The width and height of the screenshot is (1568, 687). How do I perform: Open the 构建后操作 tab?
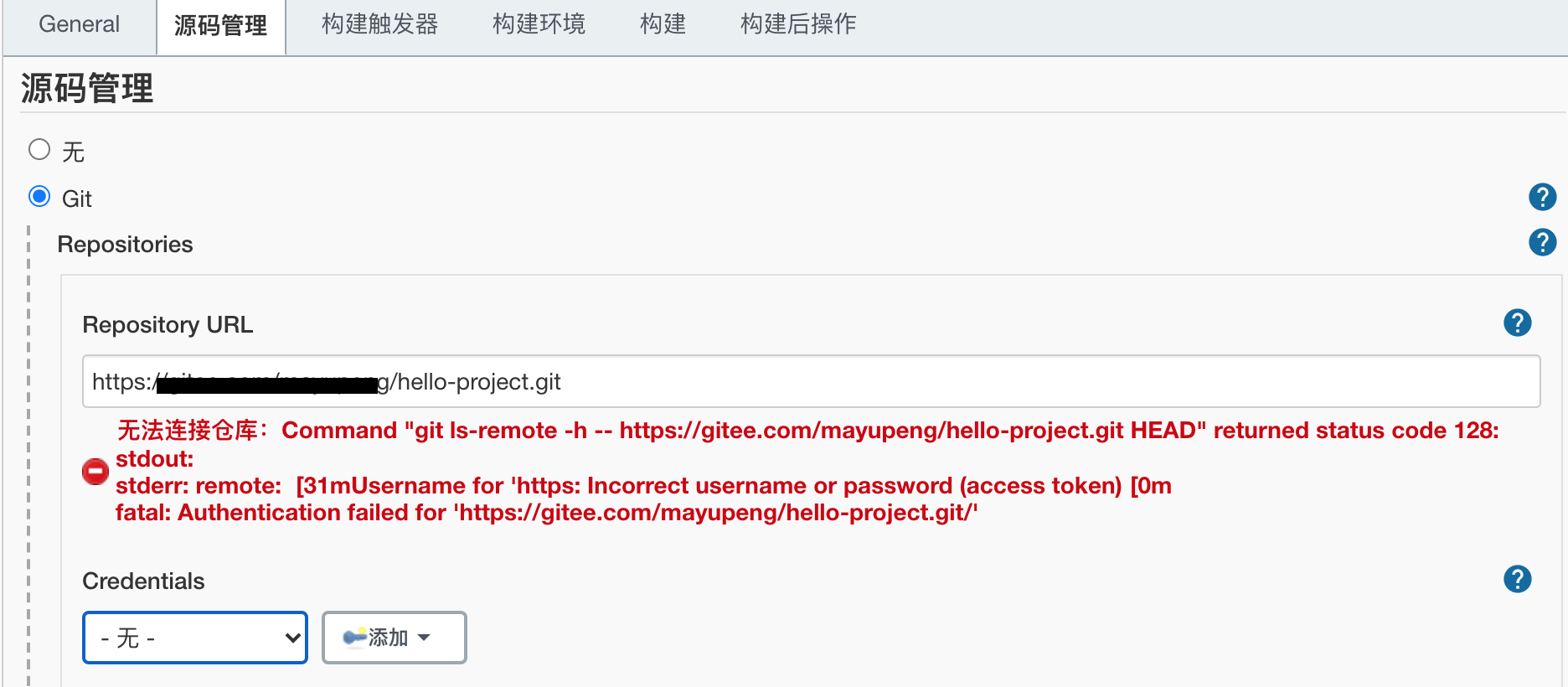(x=797, y=24)
